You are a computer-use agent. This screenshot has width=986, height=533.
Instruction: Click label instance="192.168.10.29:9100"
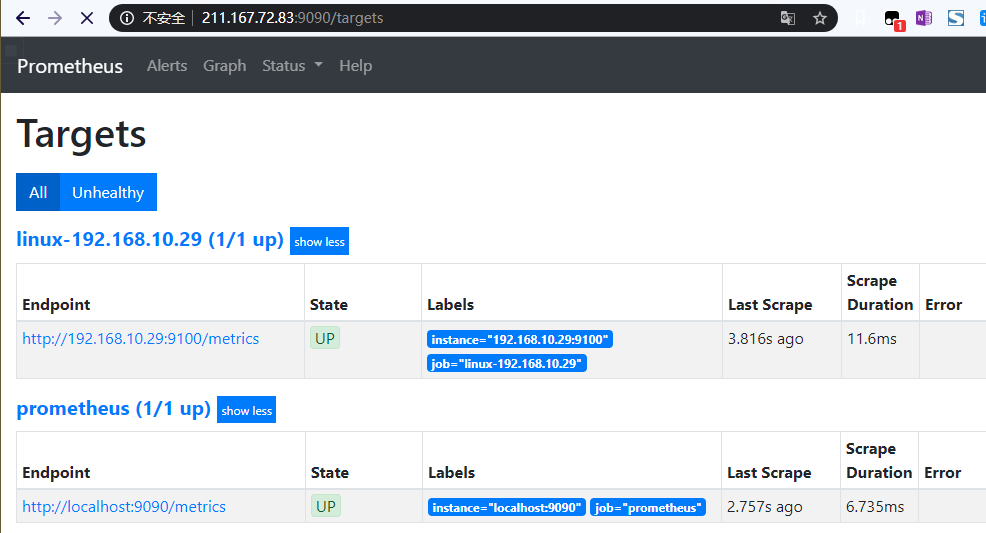click(519, 339)
